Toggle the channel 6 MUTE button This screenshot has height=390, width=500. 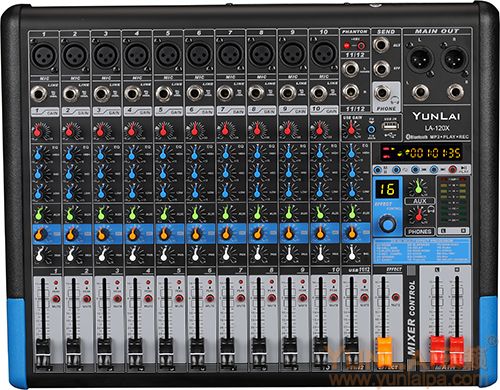coord(210,298)
